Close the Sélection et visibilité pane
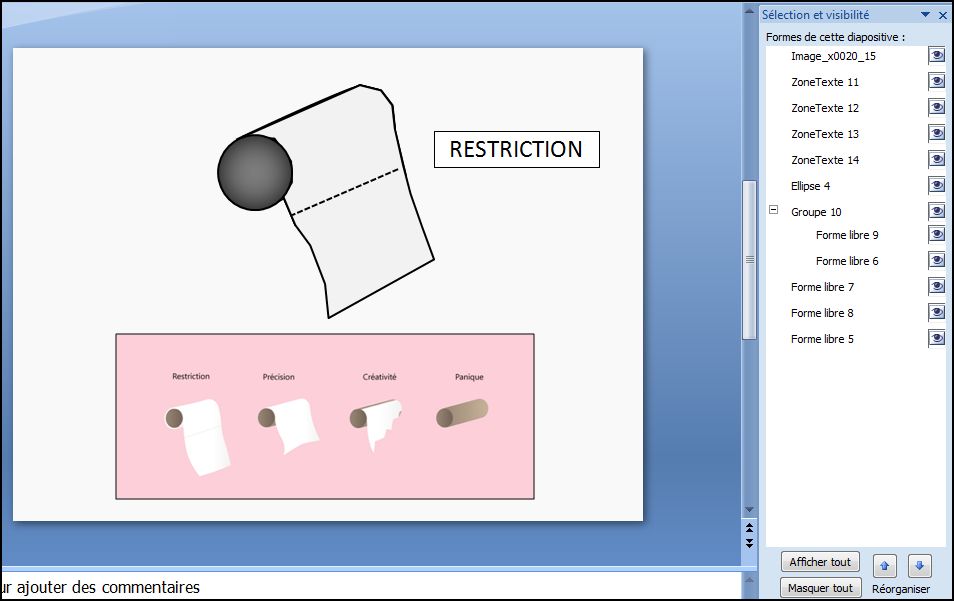Screen dimensions: 954x601 [942, 15]
